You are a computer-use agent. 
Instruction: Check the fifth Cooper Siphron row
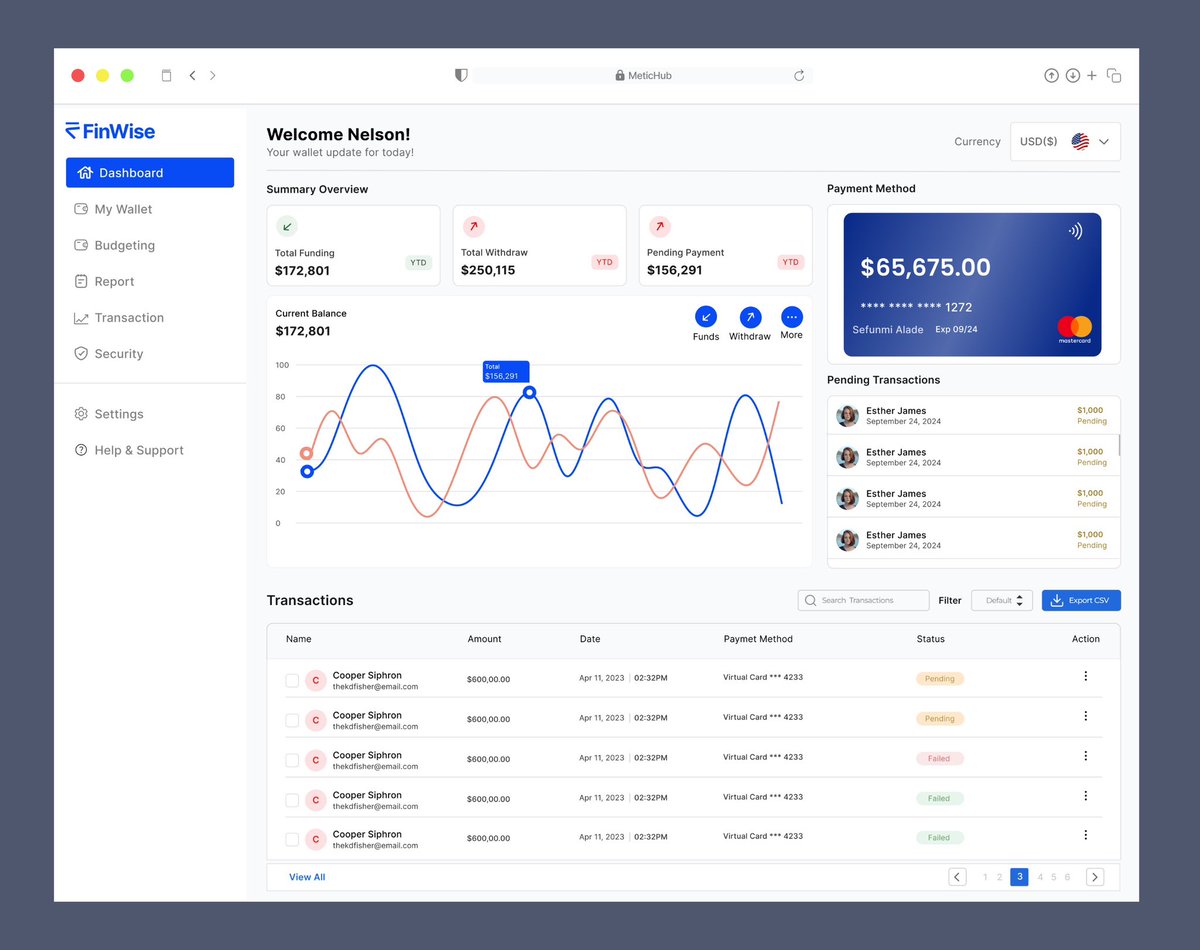pos(292,839)
